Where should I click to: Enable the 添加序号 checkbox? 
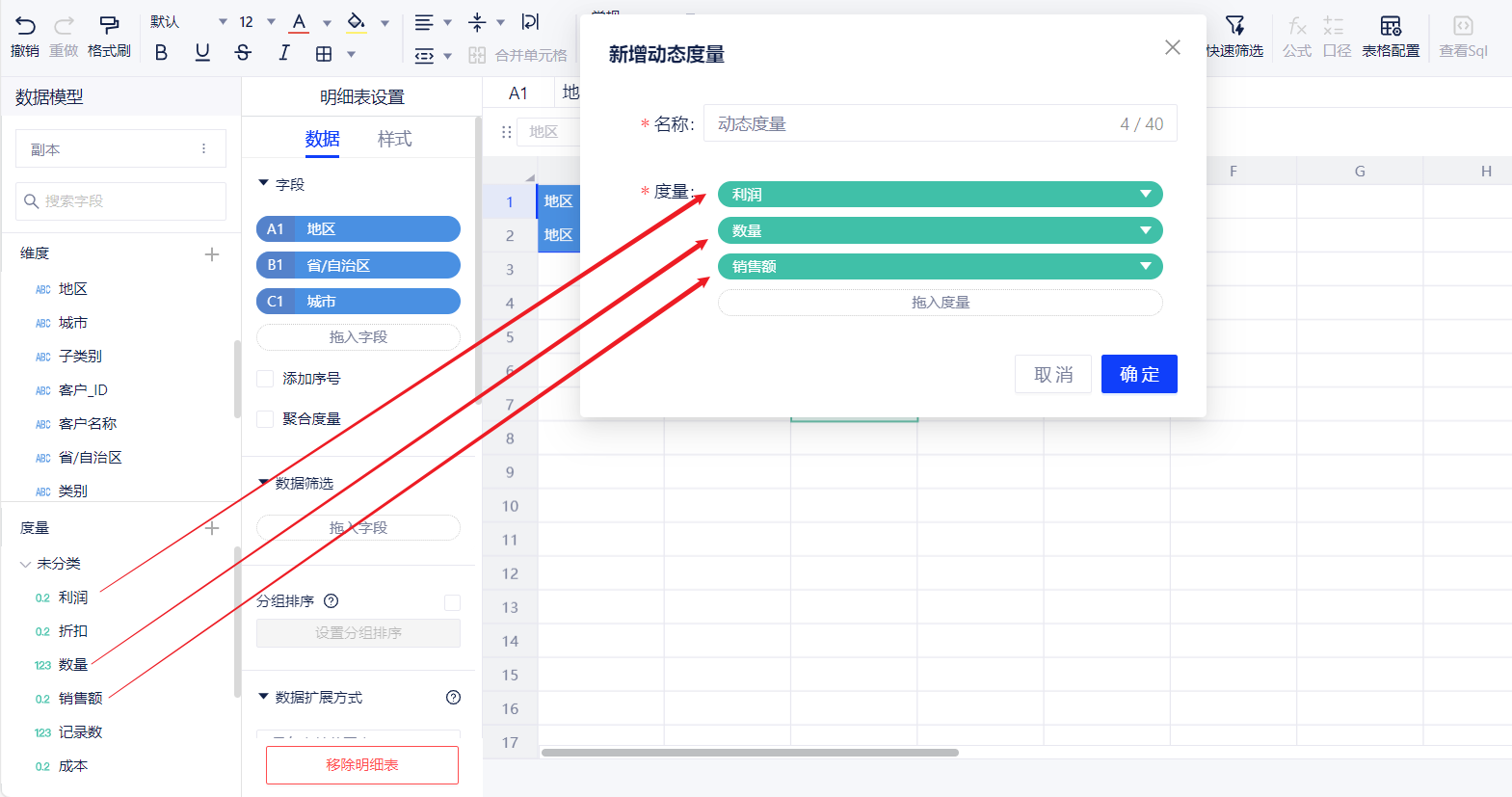point(265,379)
